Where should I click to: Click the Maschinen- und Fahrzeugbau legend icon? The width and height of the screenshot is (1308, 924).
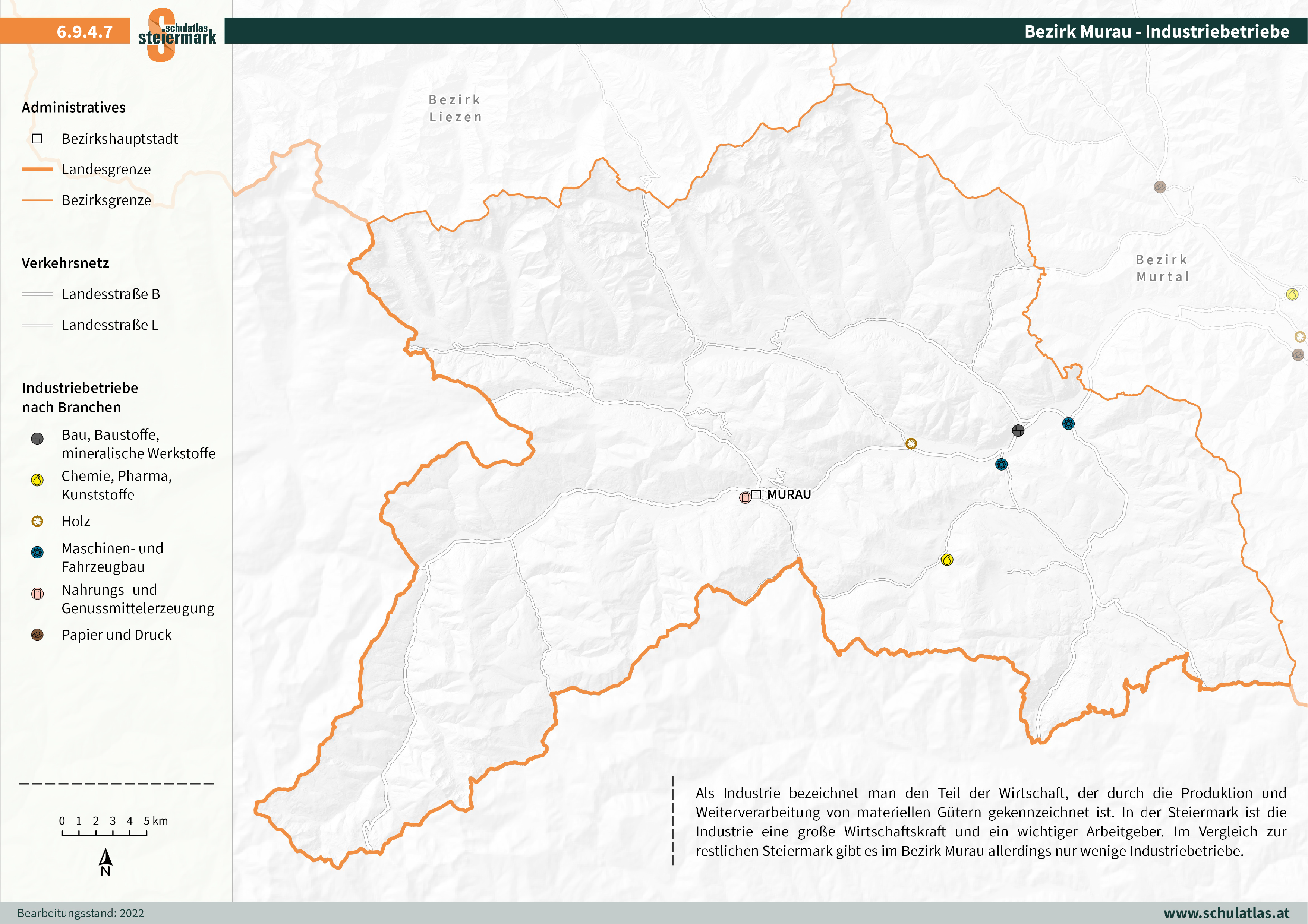38,551
